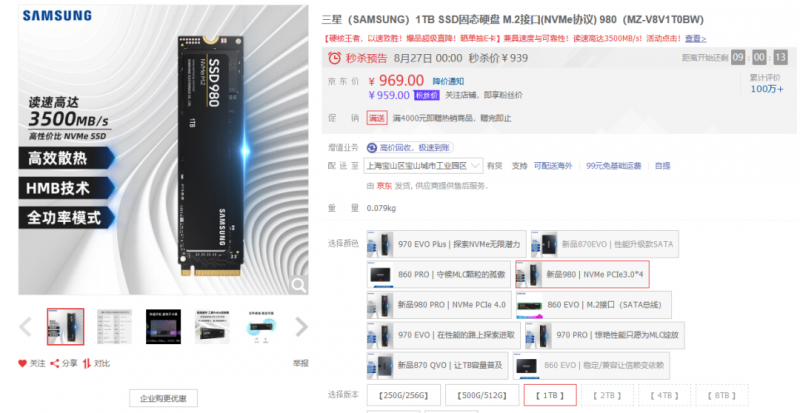Select the second product thumbnail with specs table
Image resolution: width=800 pixels, height=413 pixels.
114,327
